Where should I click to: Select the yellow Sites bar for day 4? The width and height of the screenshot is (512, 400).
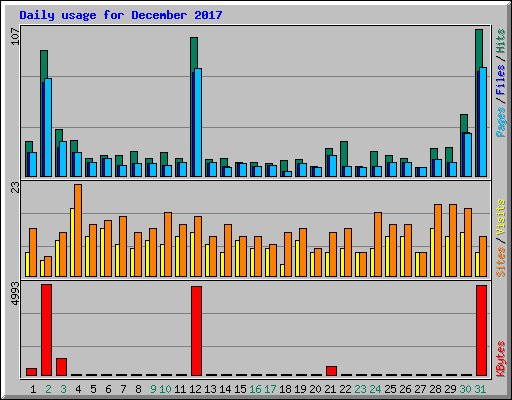[72, 242]
